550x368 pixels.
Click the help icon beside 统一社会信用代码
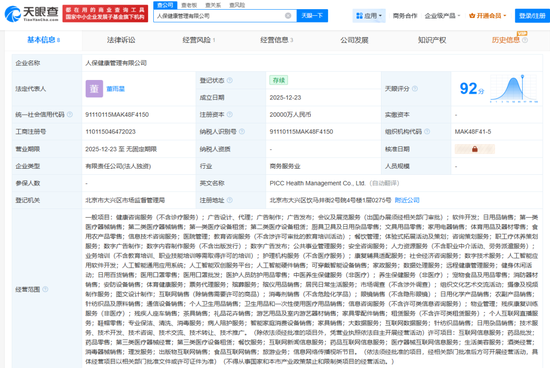[x=70, y=114]
